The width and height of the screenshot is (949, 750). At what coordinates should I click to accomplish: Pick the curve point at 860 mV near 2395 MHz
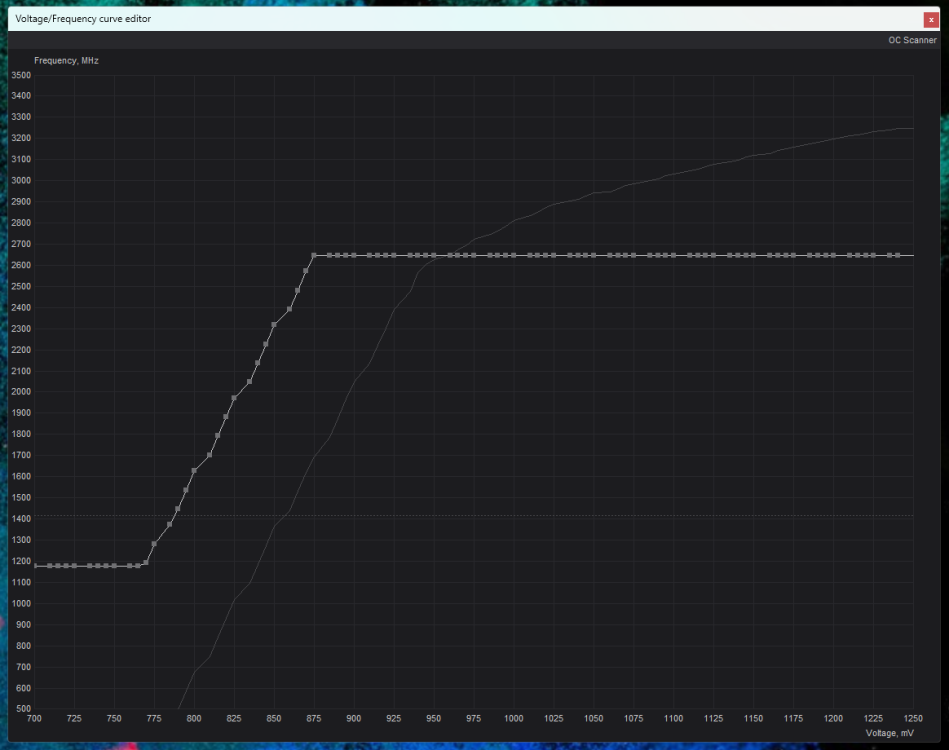tap(289, 309)
